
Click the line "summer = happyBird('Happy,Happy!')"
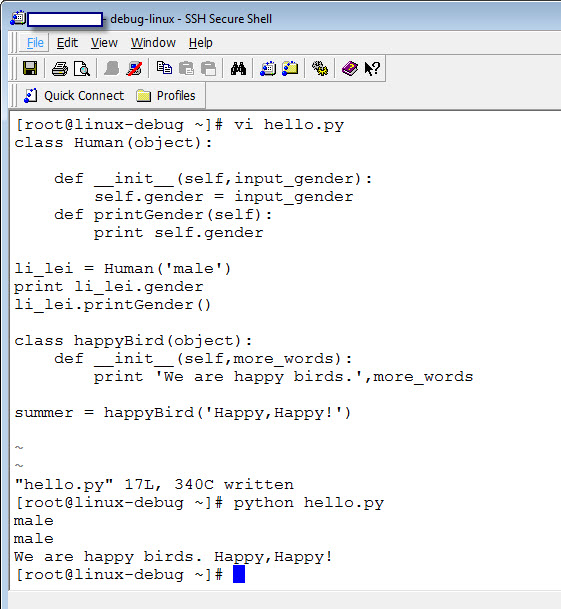point(183,413)
